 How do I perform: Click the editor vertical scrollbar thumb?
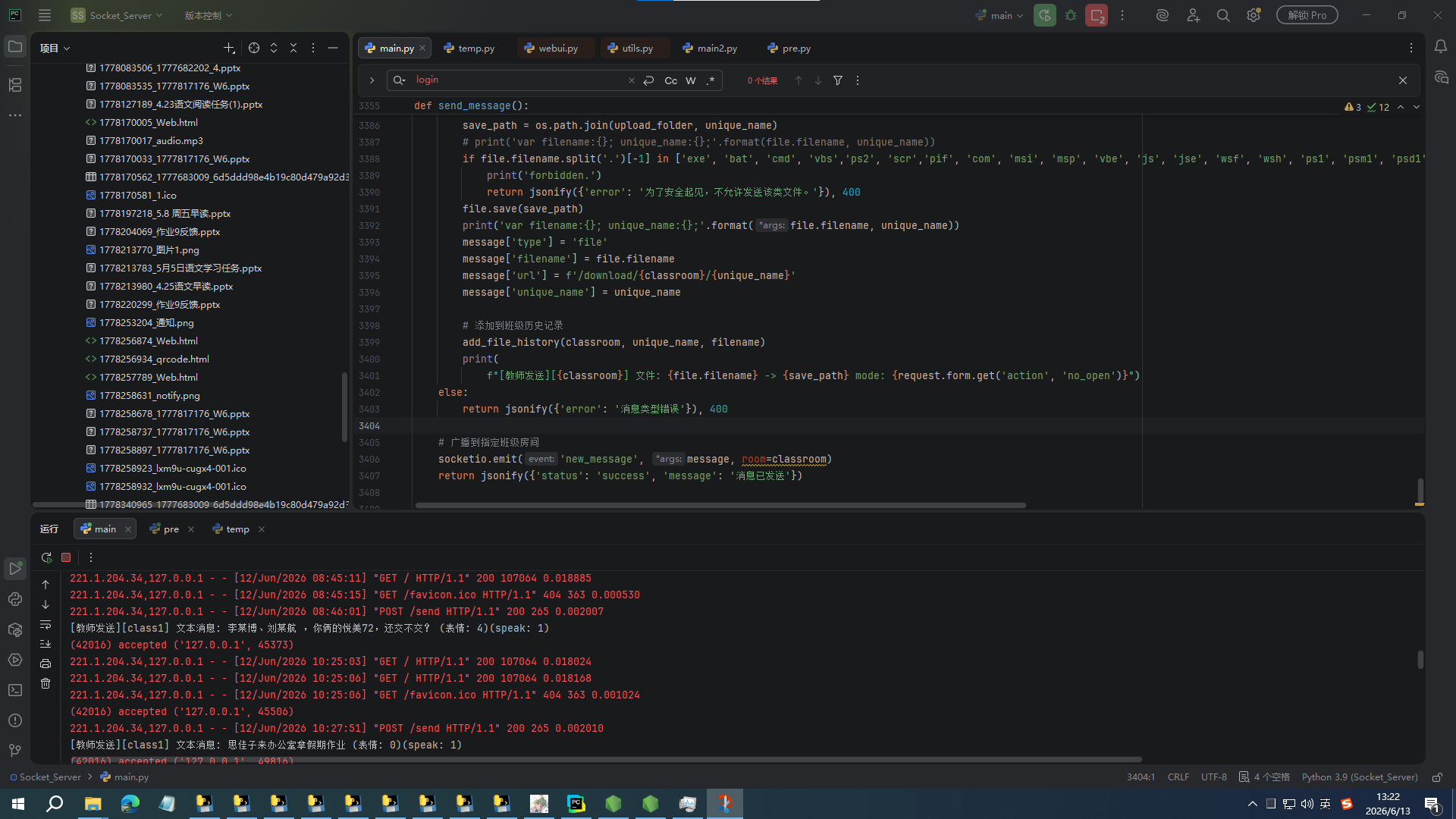[1420, 490]
